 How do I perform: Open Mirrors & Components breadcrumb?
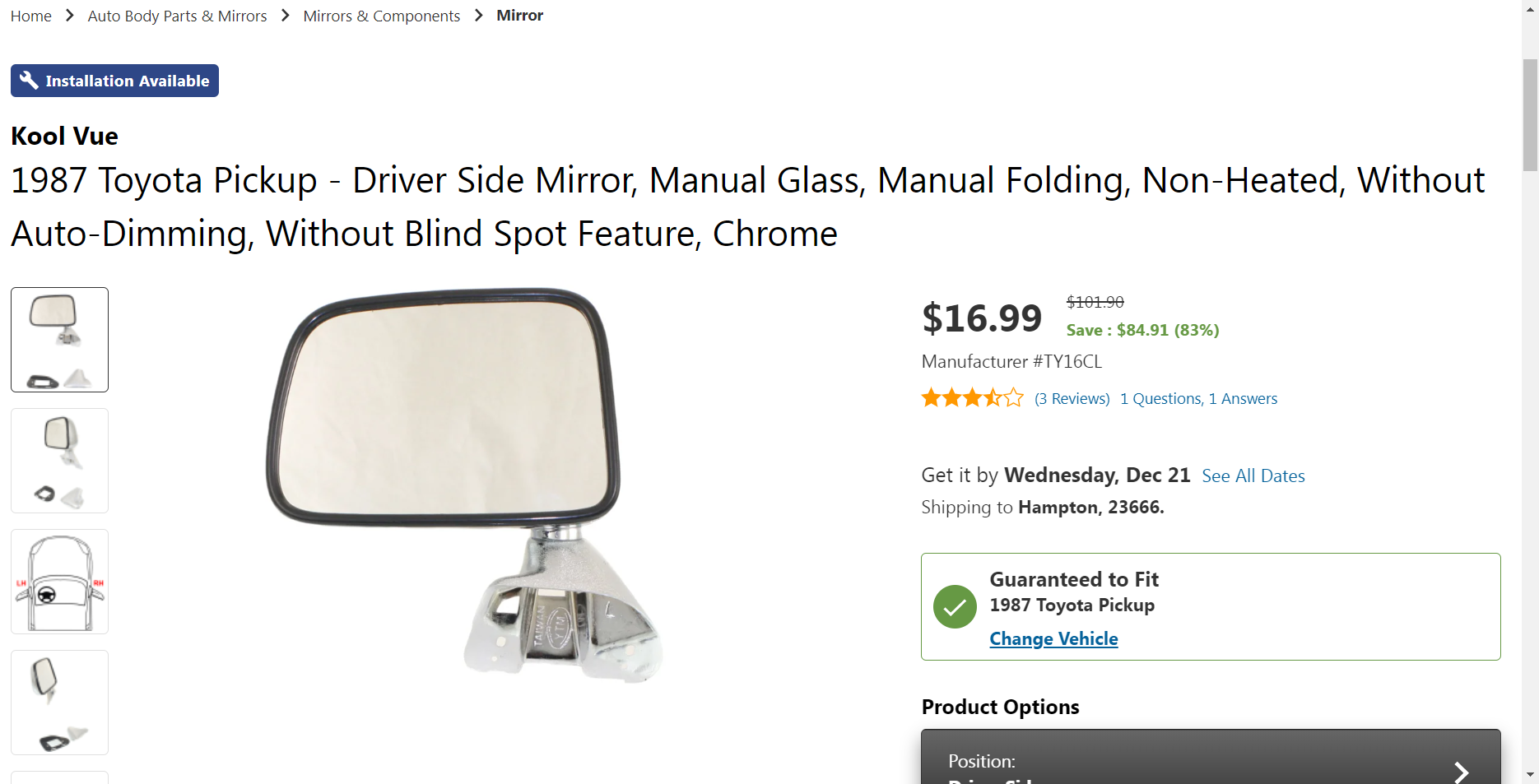pos(381,16)
